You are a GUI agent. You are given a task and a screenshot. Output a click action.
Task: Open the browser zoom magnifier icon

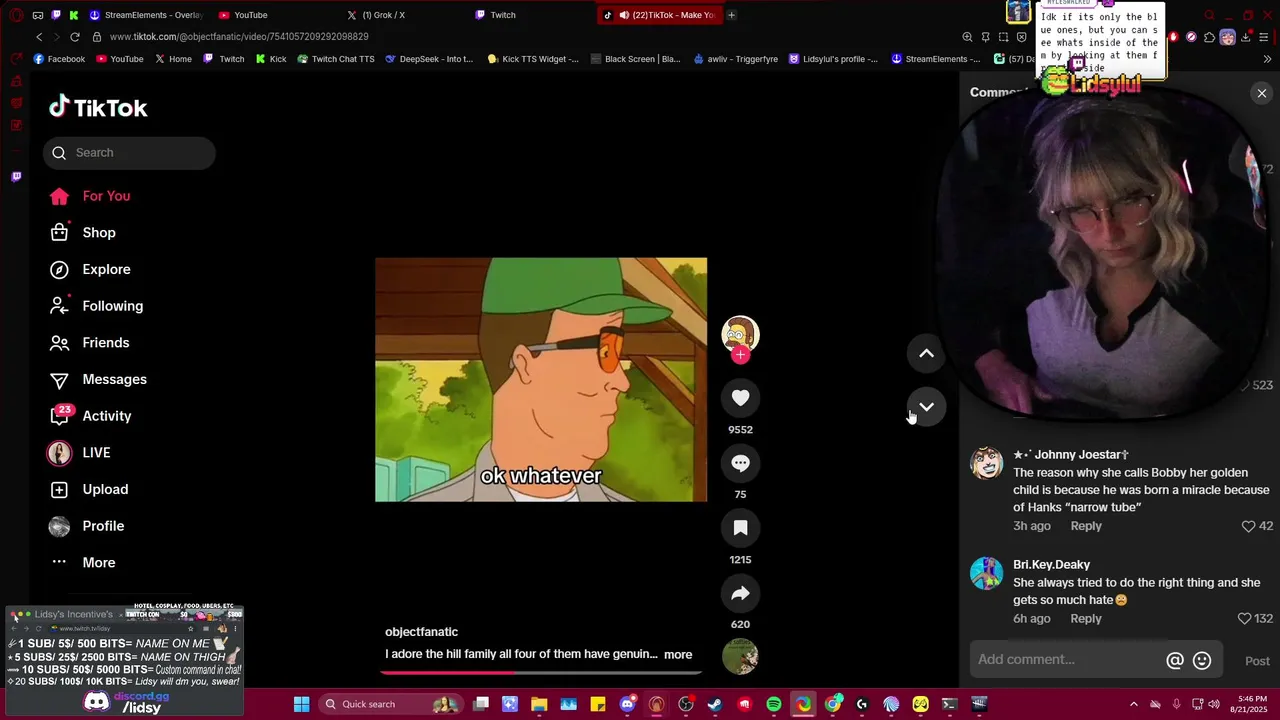point(967,37)
